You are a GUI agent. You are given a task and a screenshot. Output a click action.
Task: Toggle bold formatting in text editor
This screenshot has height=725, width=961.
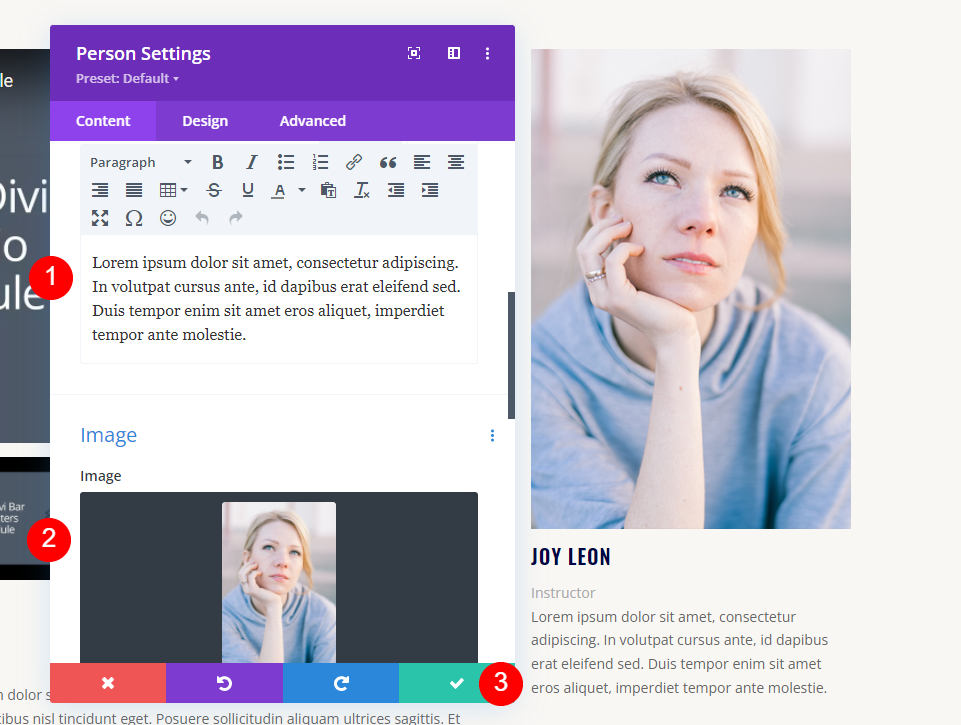(x=217, y=162)
